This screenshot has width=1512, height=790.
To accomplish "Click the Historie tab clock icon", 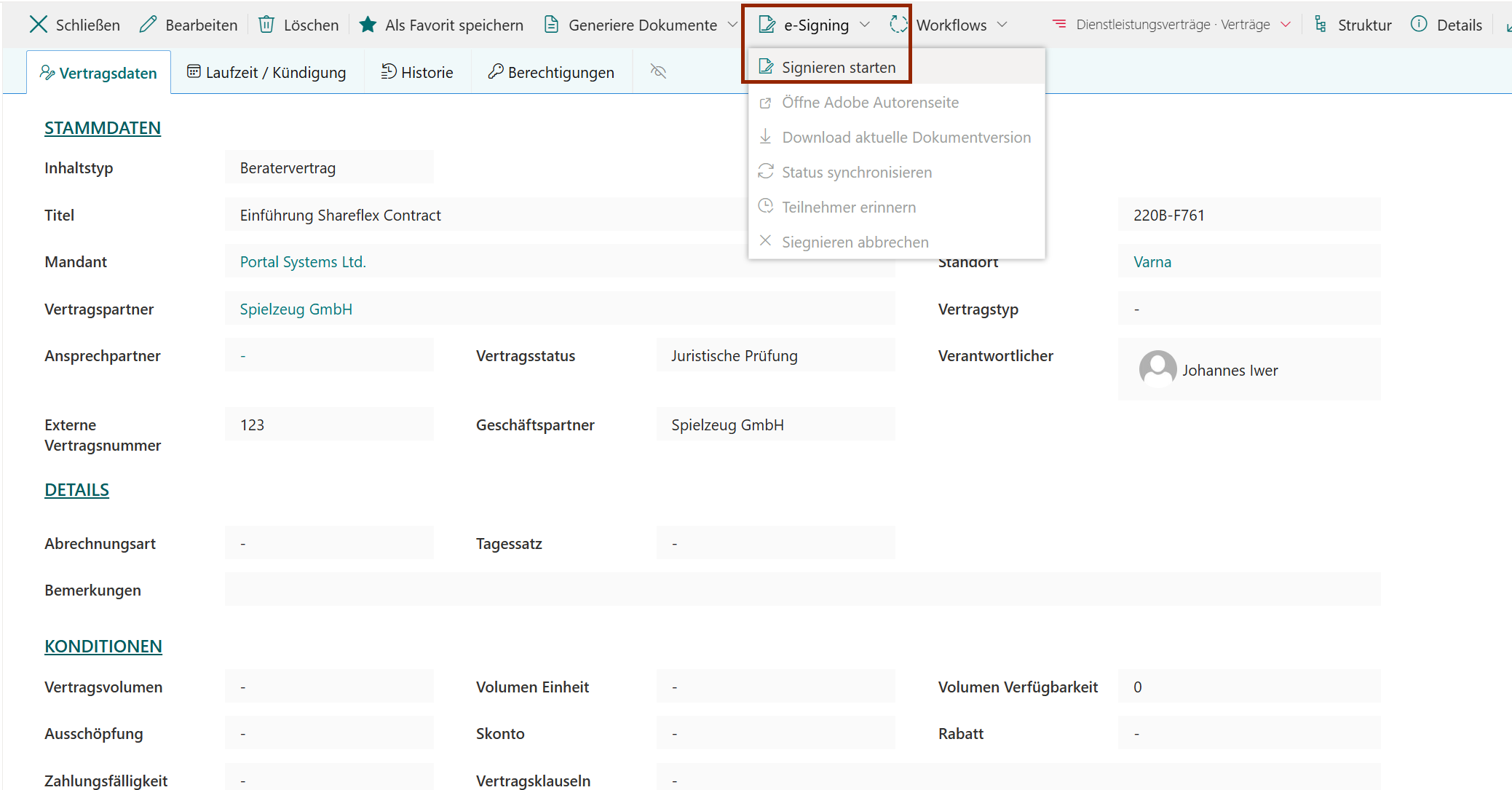I will [389, 72].
